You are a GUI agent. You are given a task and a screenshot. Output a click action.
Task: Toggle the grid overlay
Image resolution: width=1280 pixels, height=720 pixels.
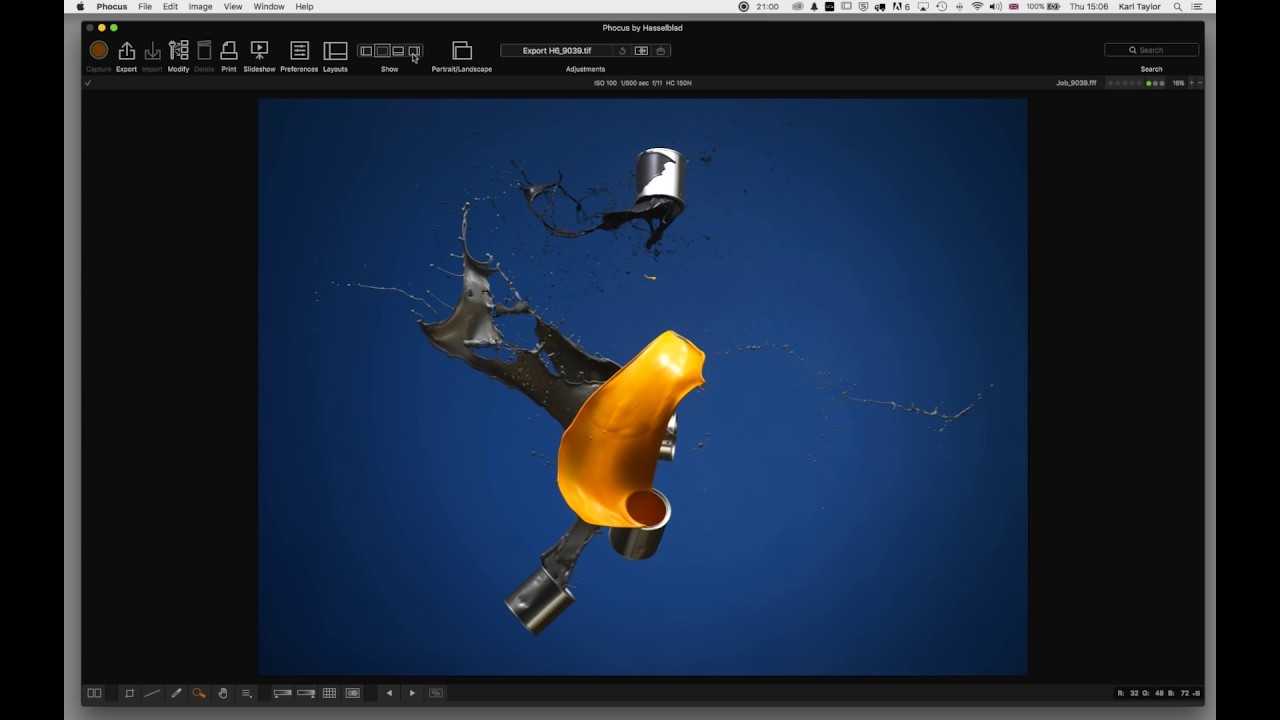329,693
